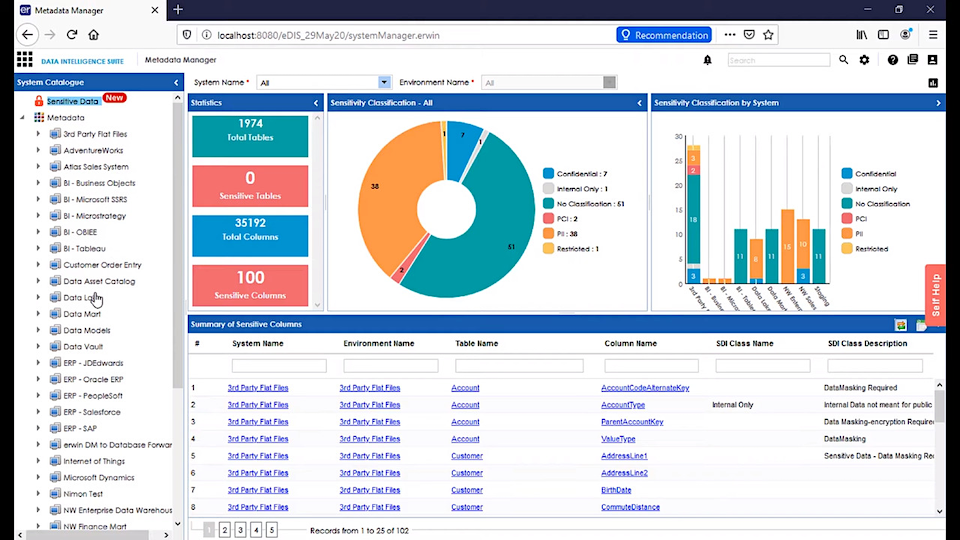Click the bar chart dashboard icon
960x540 pixels.
[x=933, y=83]
